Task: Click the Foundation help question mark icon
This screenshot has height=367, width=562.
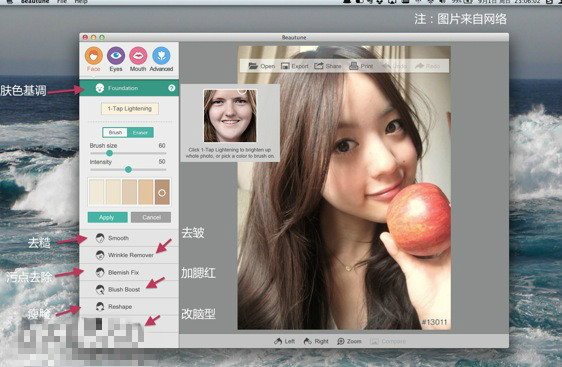Action: 172,88
